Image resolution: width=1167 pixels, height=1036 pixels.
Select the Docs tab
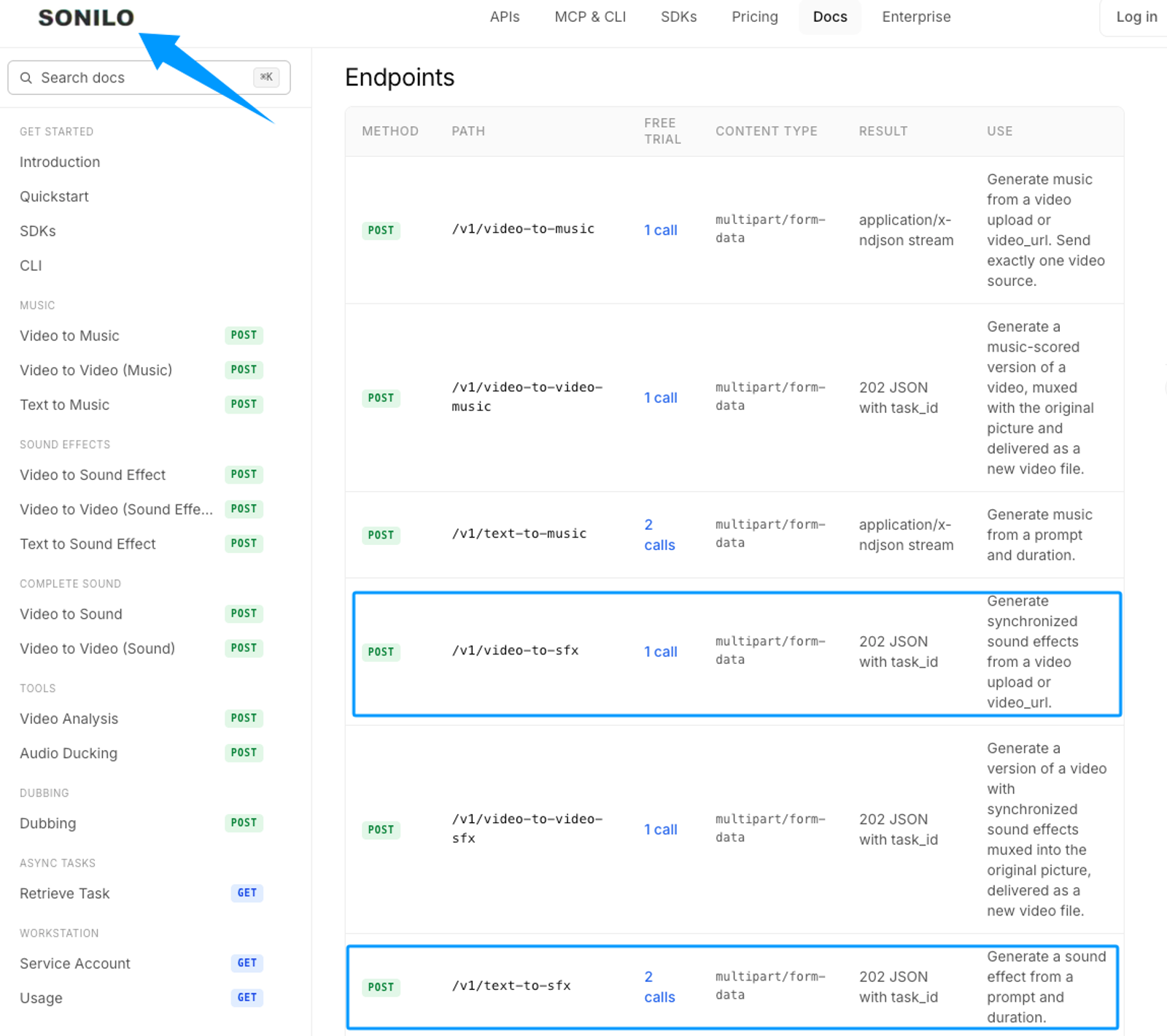(830, 17)
